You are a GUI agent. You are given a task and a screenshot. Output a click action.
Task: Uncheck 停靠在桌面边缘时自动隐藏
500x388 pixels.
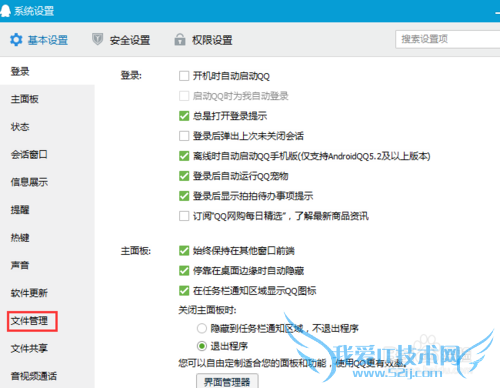tap(184, 271)
